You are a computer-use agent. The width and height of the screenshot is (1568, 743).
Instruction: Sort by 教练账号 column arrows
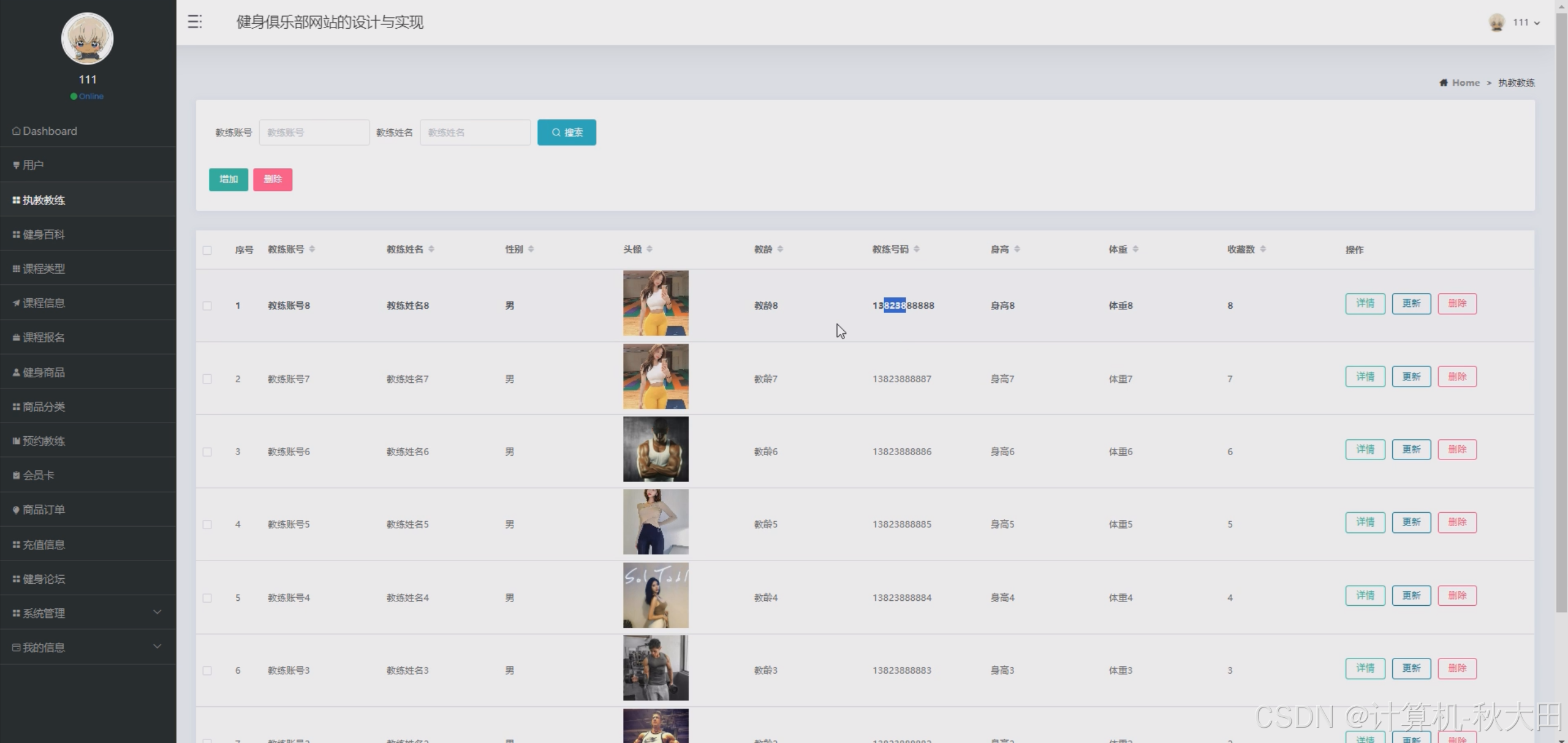[x=312, y=249]
